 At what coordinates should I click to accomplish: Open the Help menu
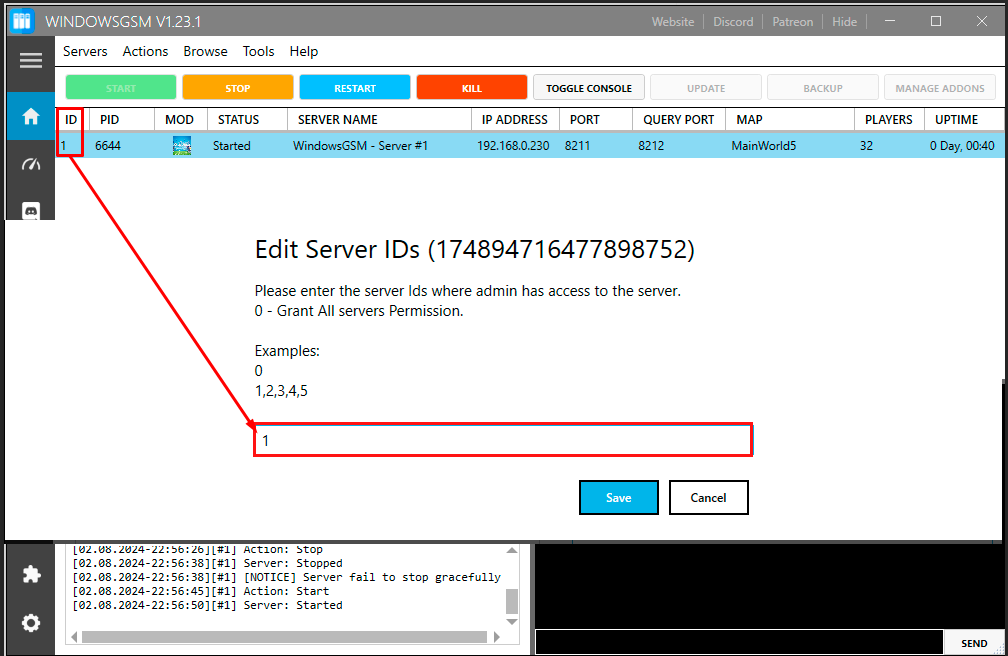coord(303,51)
